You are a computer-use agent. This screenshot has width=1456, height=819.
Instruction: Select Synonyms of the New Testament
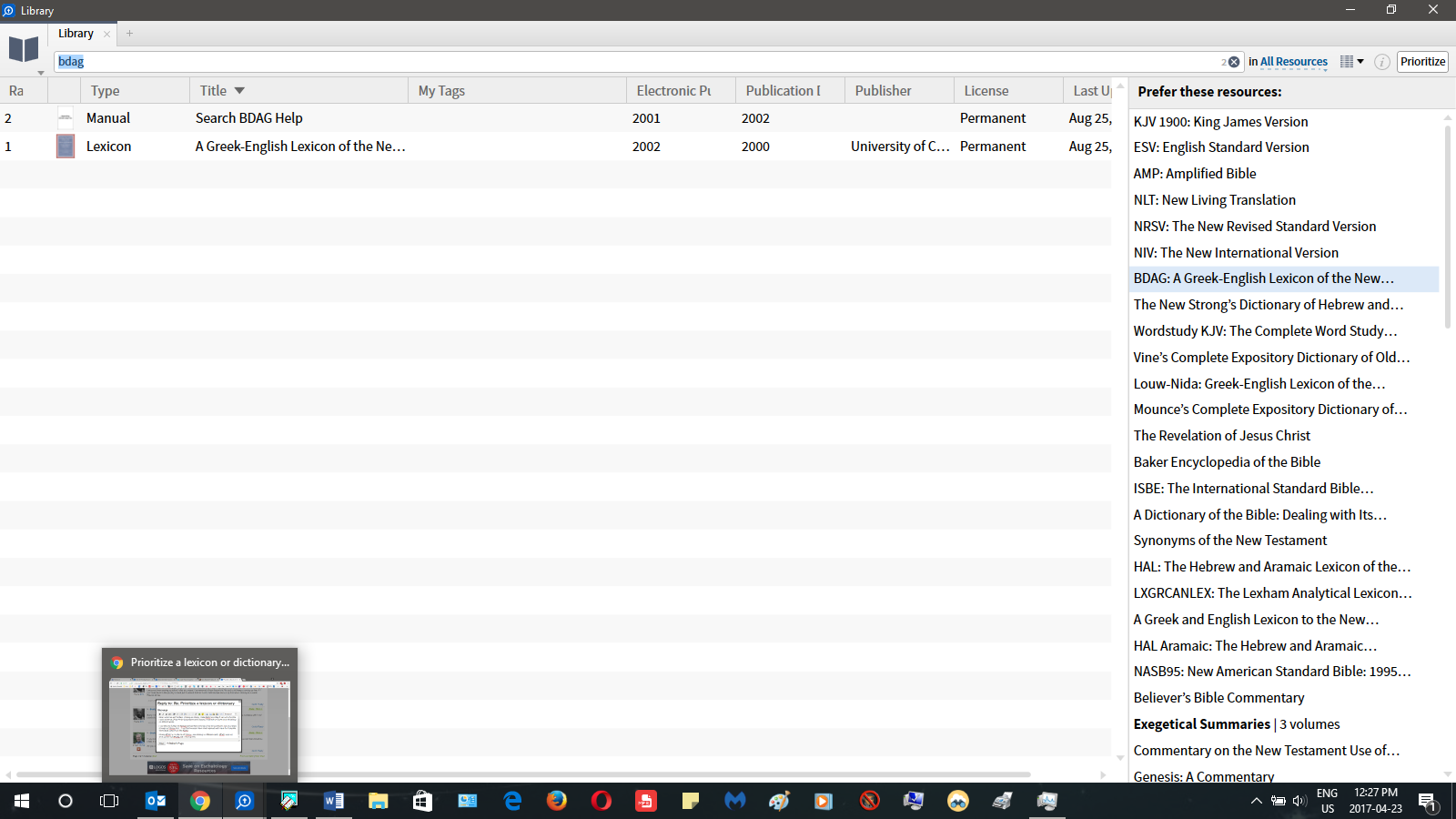(1230, 541)
